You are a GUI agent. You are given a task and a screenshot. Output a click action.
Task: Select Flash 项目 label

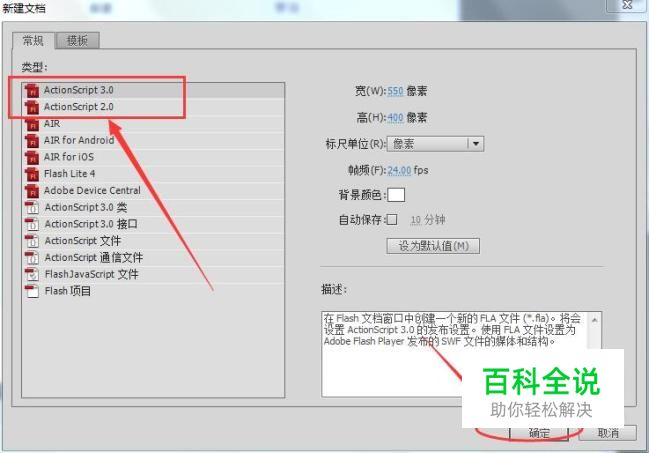pos(67,291)
